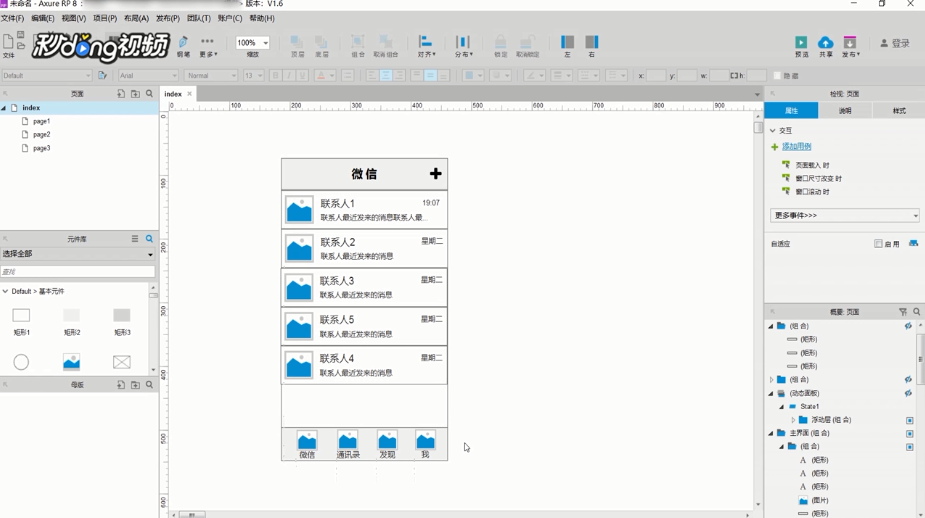Click the search icon in 元件库 panel
The image size is (925, 518).
[x=149, y=238]
